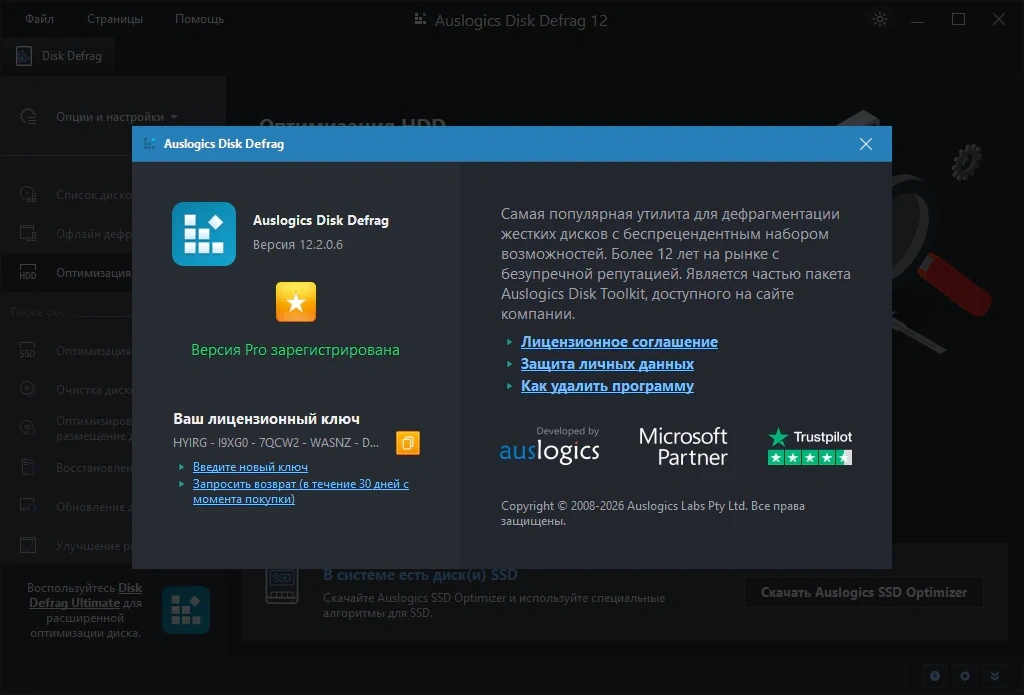Click the gold star Pro badge

(296, 302)
